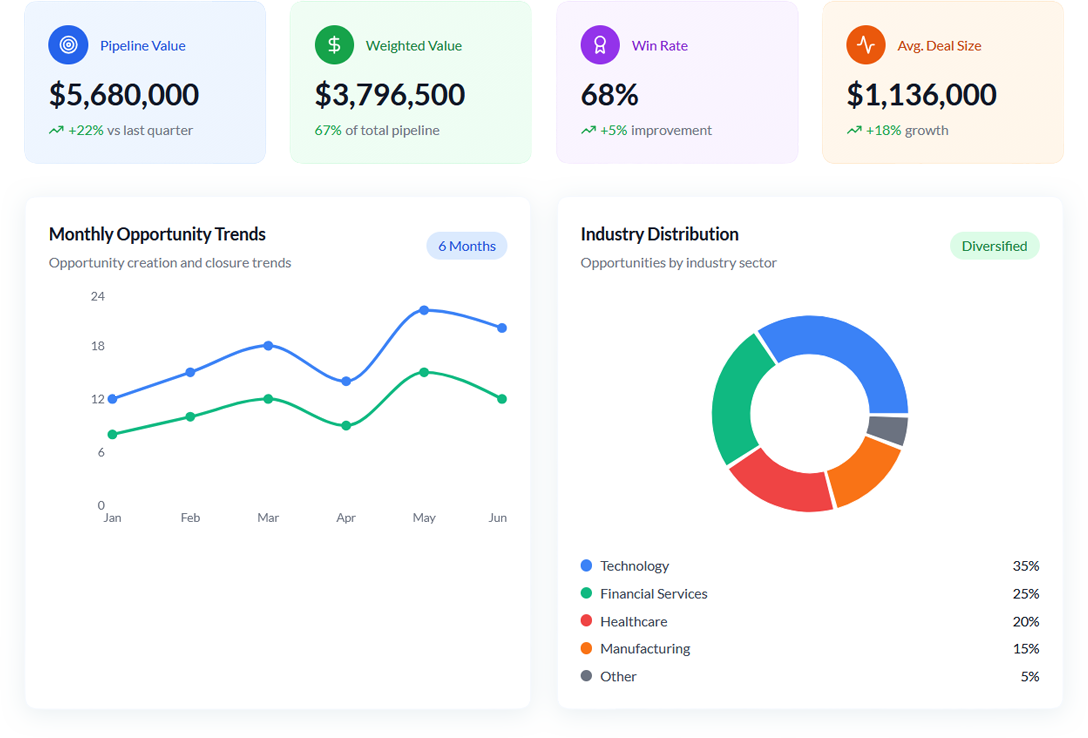Click the 18 y-axis label

click(98, 345)
